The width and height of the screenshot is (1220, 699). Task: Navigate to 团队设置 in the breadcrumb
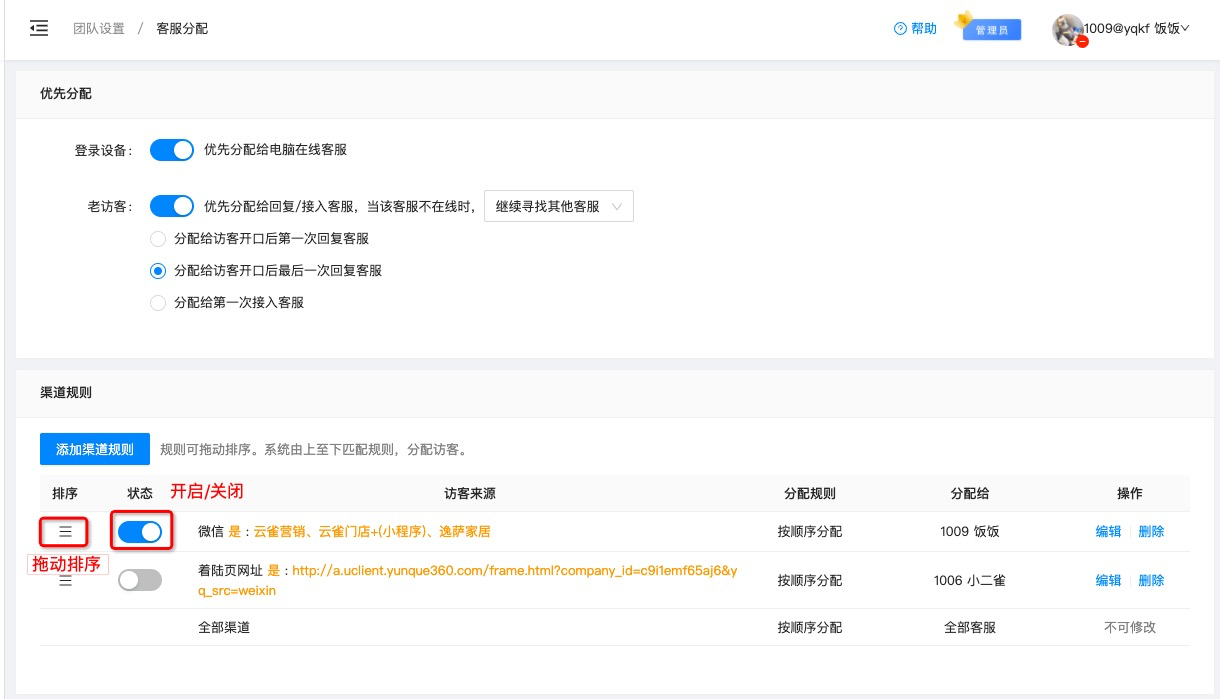tap(100, 29)
